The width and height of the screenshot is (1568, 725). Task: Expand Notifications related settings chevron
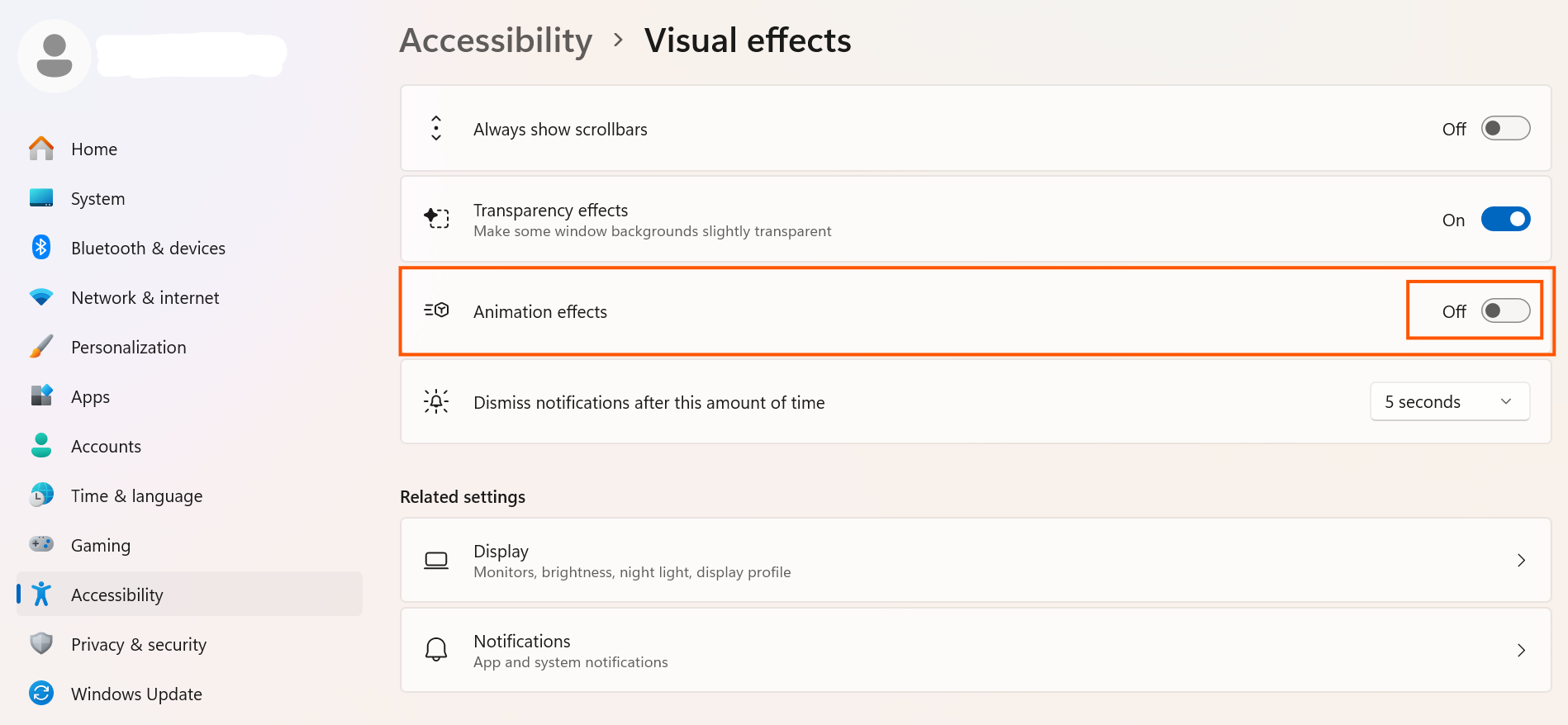pyautogui.click(x=1521, y=651)
